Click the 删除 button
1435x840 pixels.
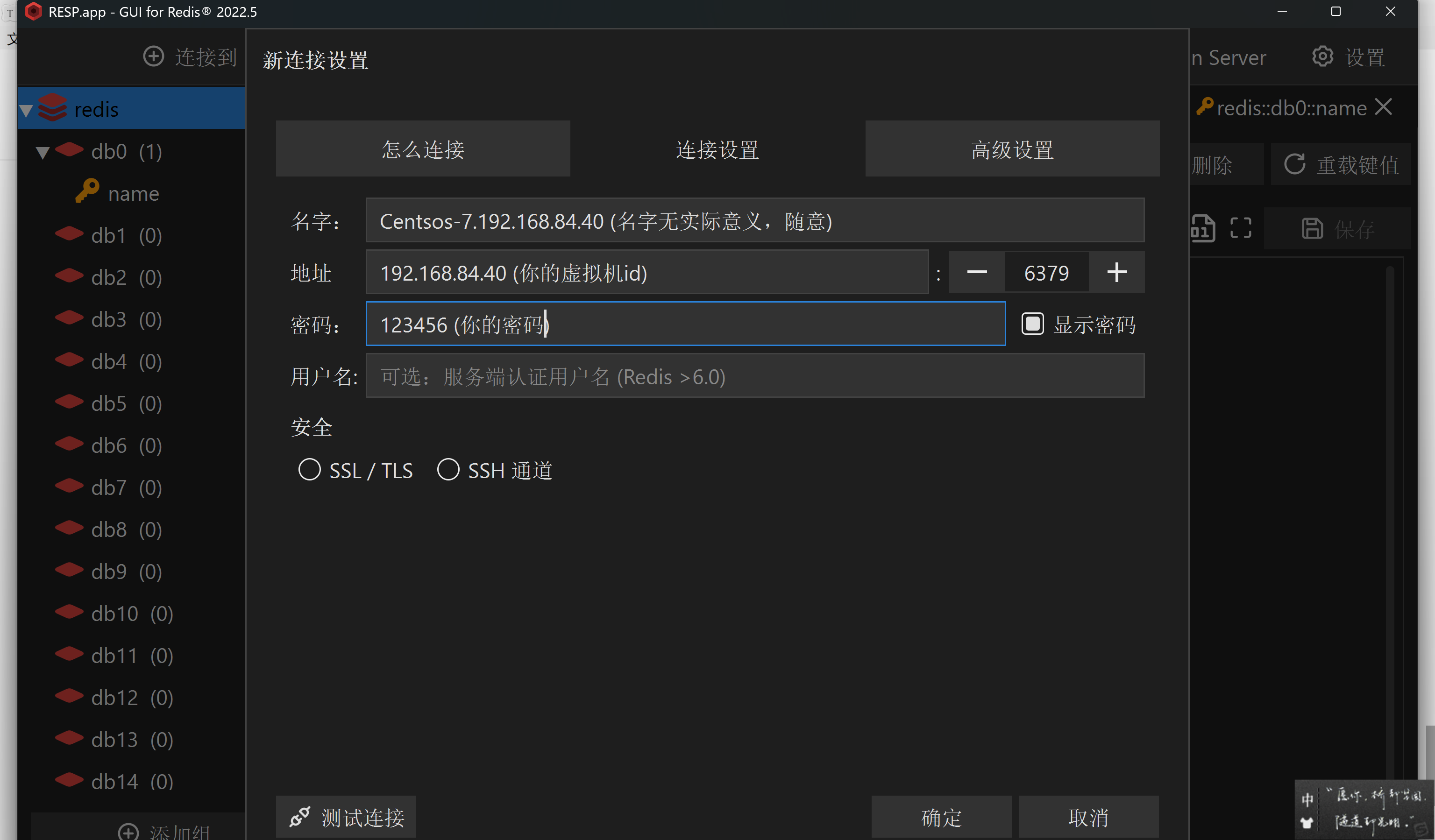tap(1227, 164)
